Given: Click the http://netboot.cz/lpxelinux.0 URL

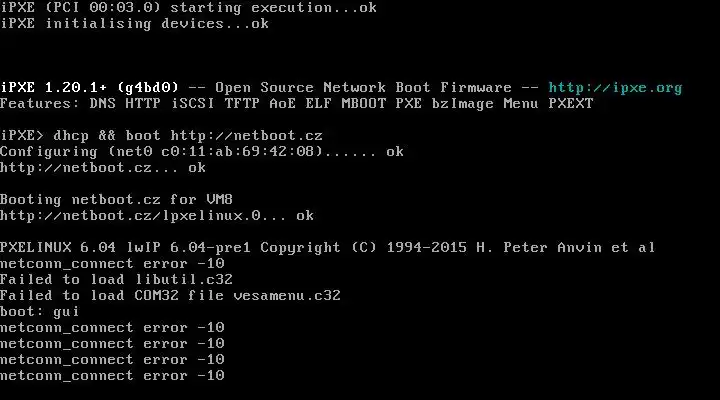Looking at the screenshot, I should pos(132,216).
